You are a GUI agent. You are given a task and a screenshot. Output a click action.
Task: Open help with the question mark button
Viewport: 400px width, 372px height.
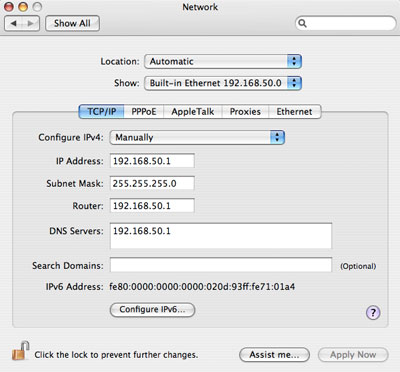[373, 313]
